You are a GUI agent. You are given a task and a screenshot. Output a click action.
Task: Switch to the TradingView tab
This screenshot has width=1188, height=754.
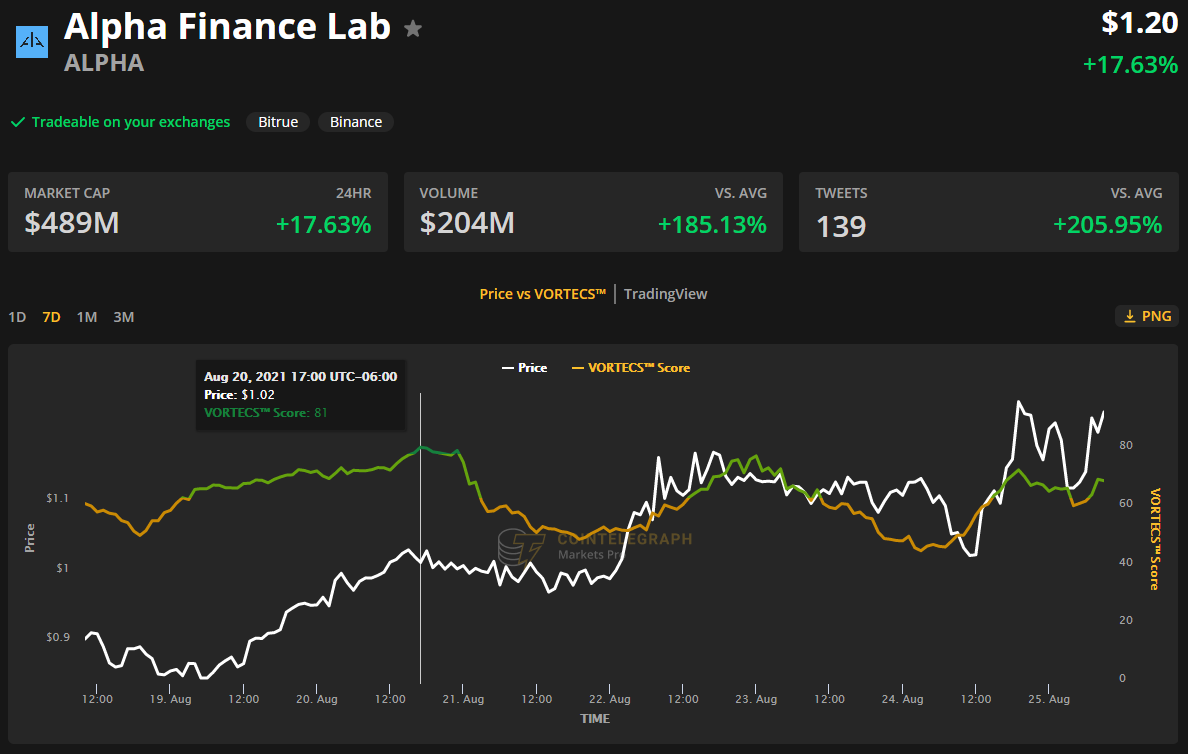[x=665, y=294]
